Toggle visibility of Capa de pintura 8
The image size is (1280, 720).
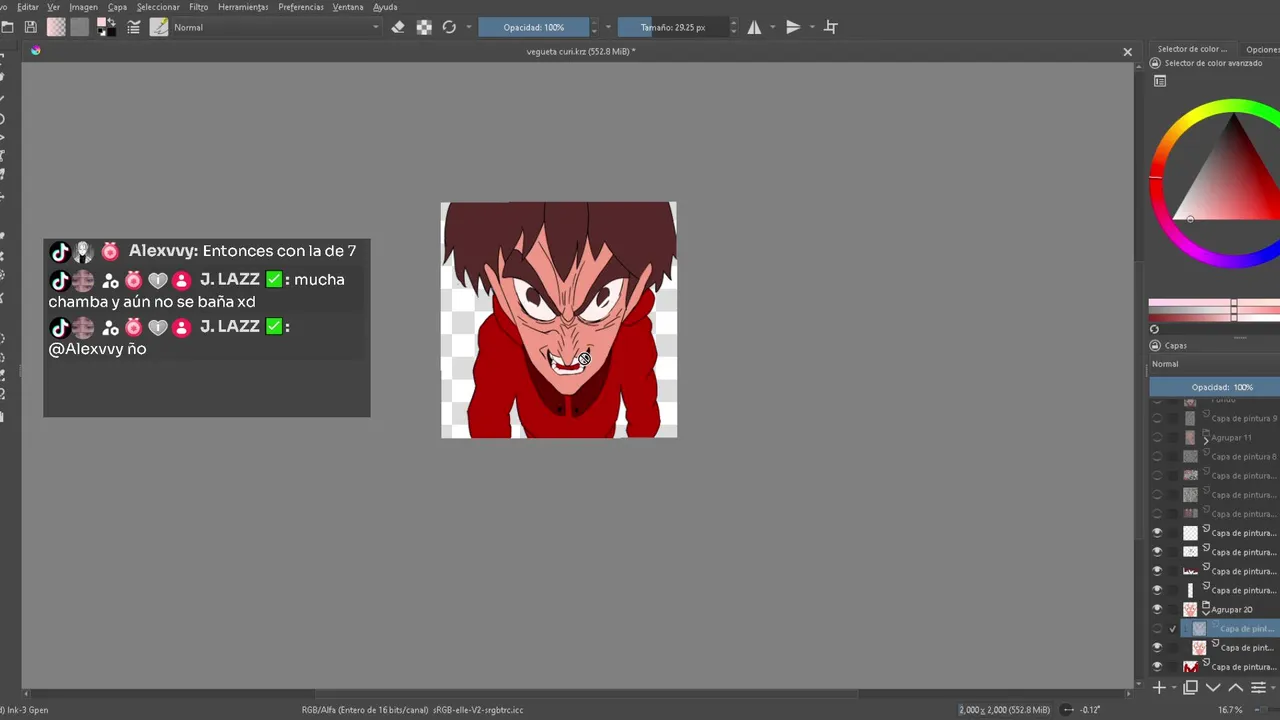coord(1157,456)
